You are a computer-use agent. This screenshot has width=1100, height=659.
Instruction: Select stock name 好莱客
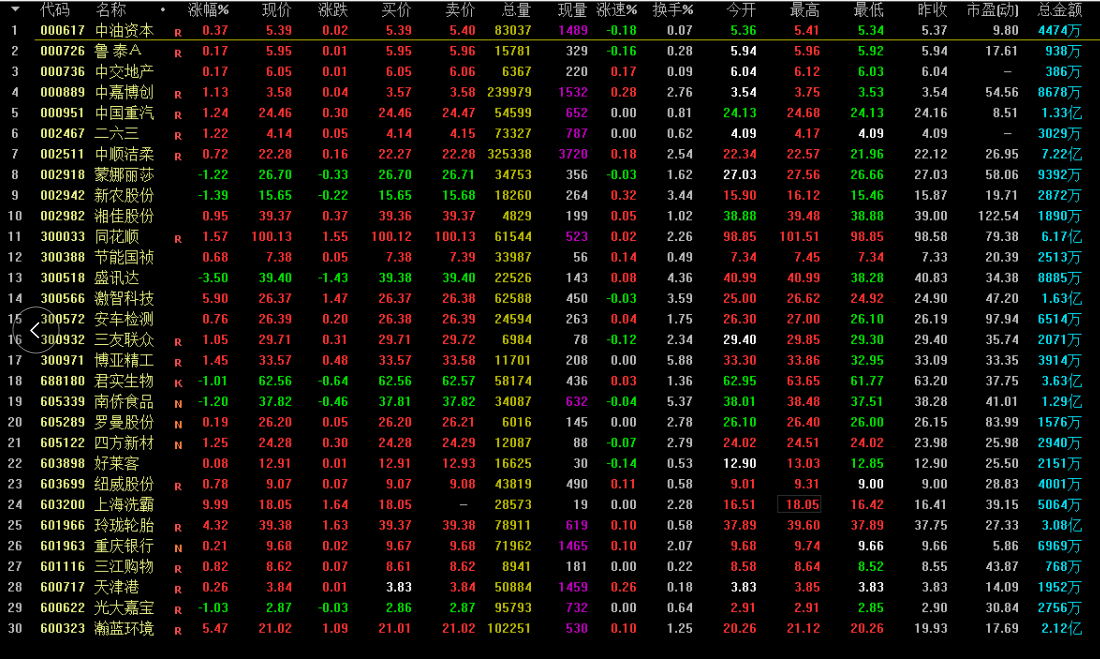click(117, 463)
